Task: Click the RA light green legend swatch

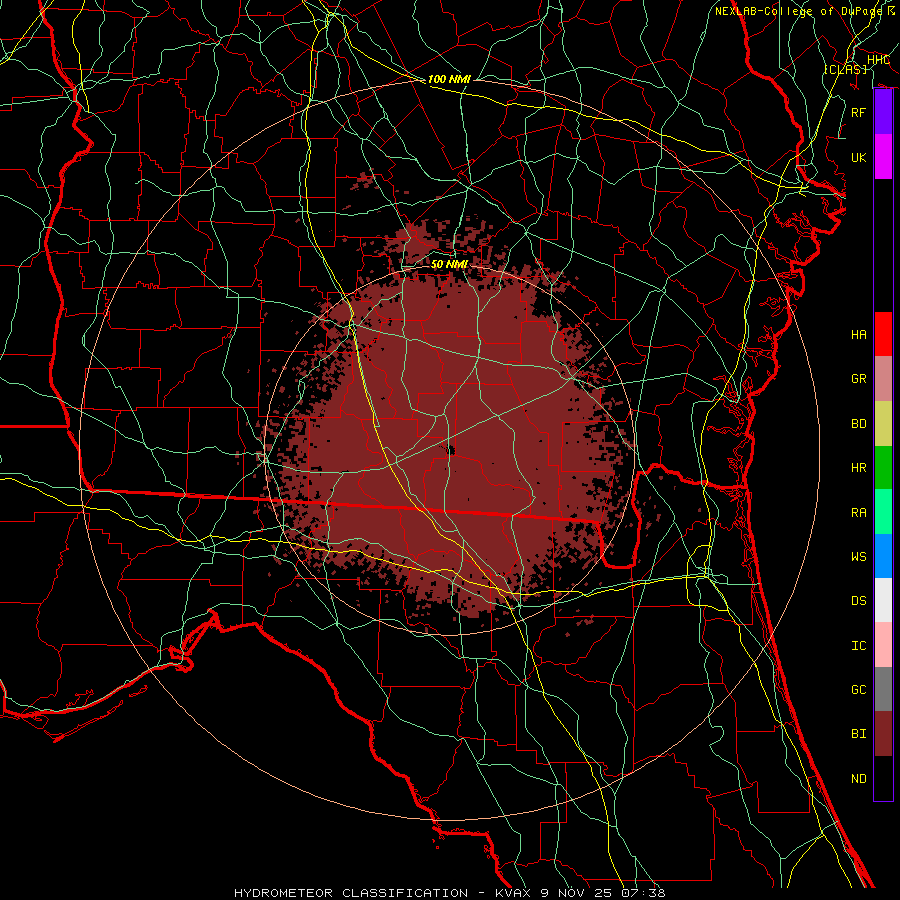Action: 883,512
